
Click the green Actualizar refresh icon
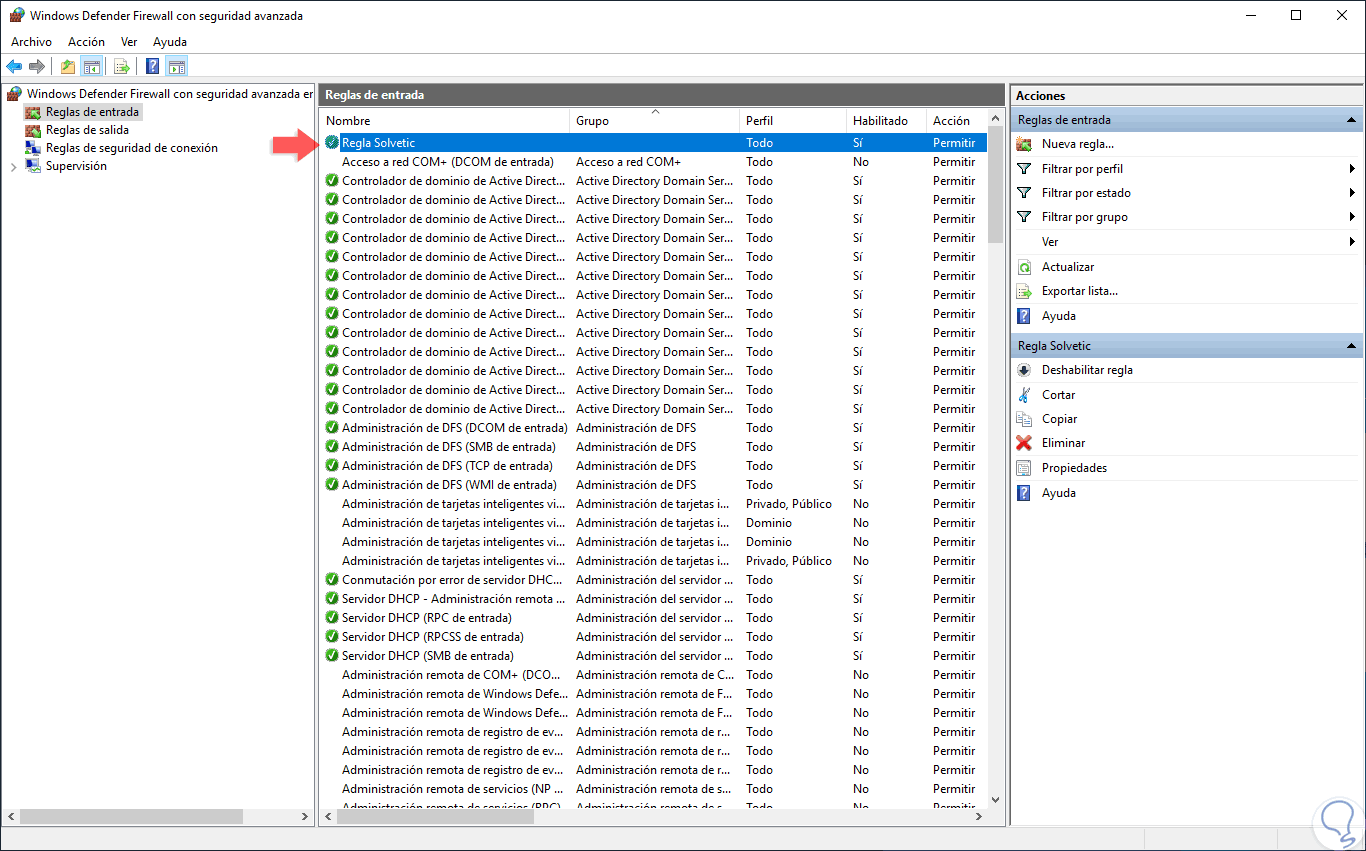pos(1024,267)
